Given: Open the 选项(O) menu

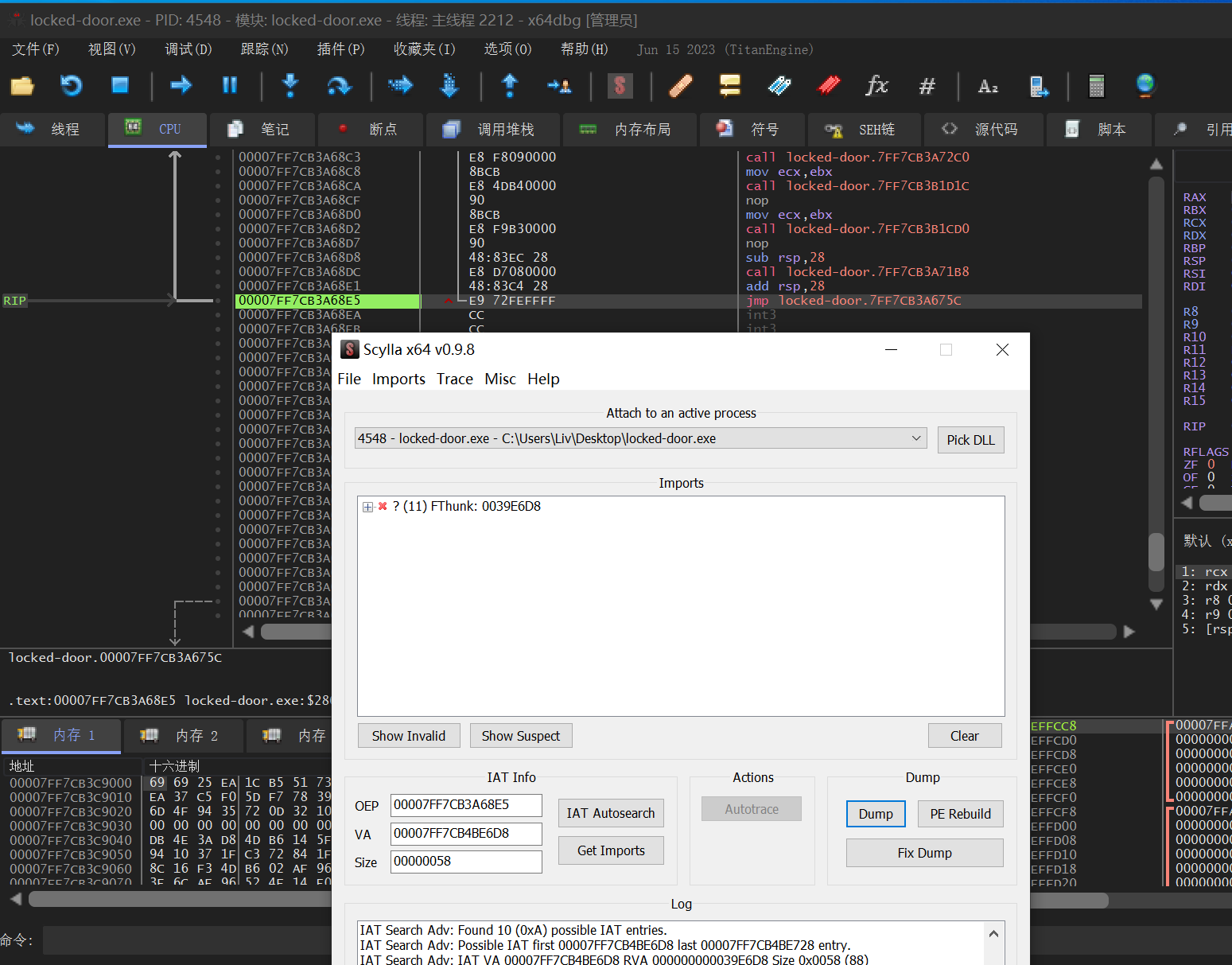Looking at the screenshot, I should pyautogui.click(x=508, y=49).
